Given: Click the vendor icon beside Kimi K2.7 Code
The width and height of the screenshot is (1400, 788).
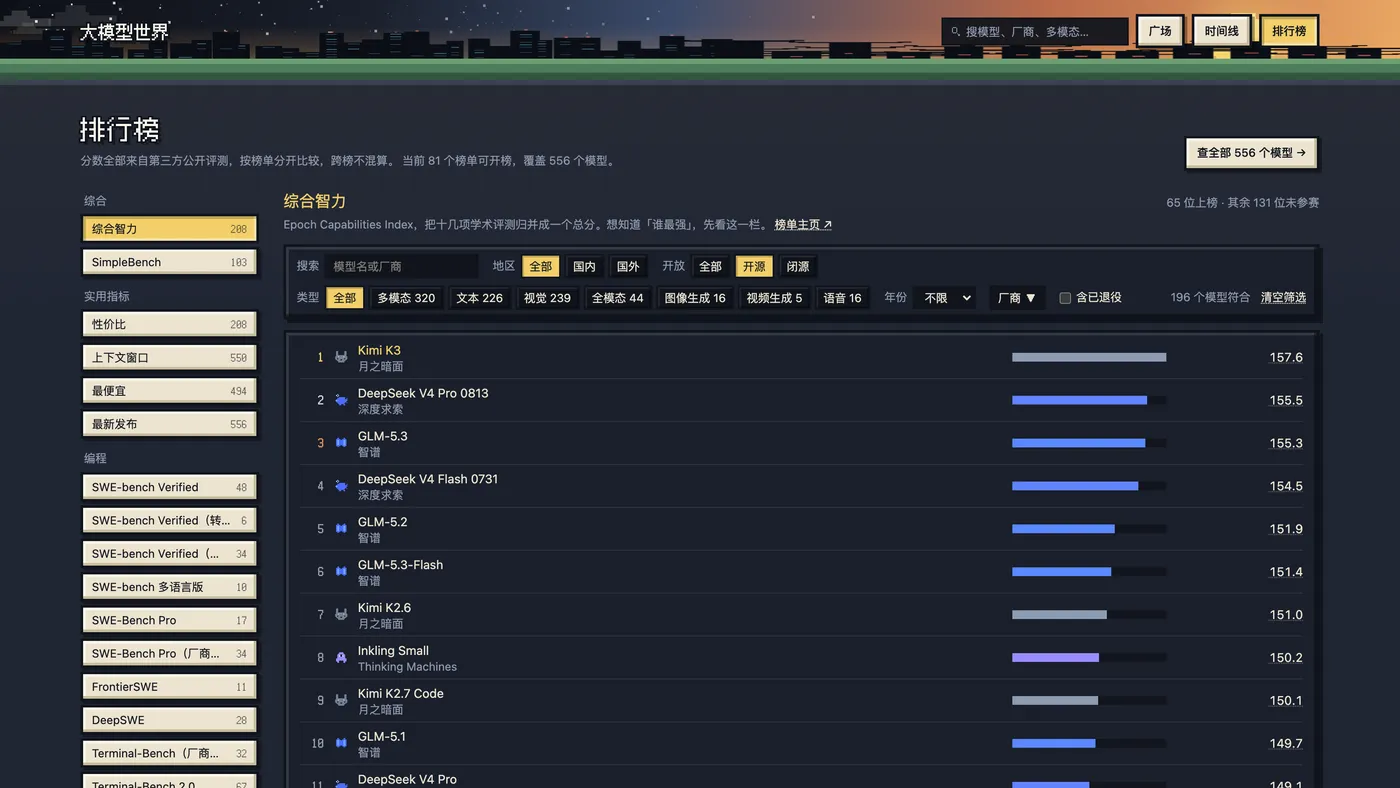Looking at the screenshot, I should pyautogui.click(x=341, y=701).
